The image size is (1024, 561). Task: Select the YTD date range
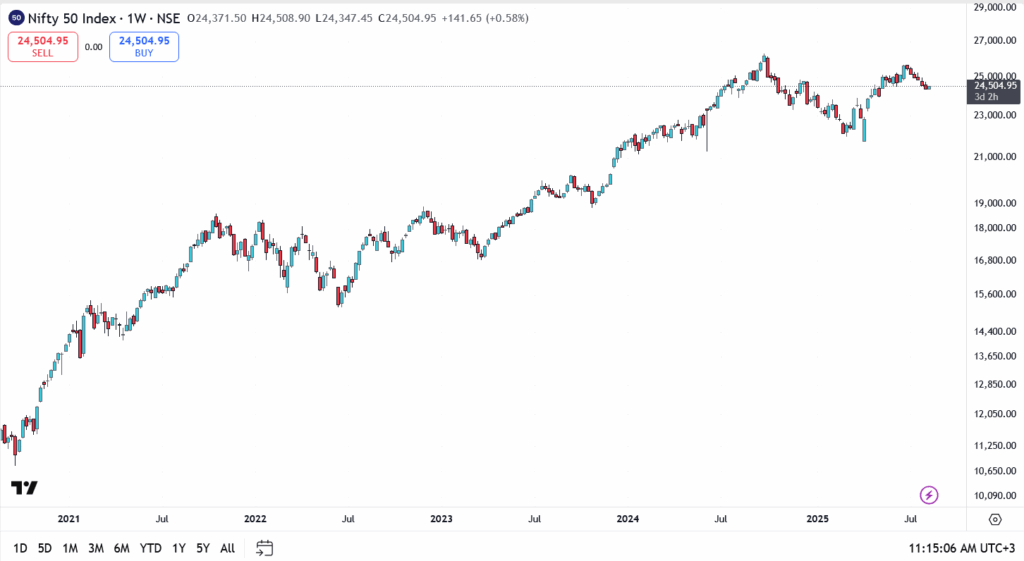click(151, 548)
